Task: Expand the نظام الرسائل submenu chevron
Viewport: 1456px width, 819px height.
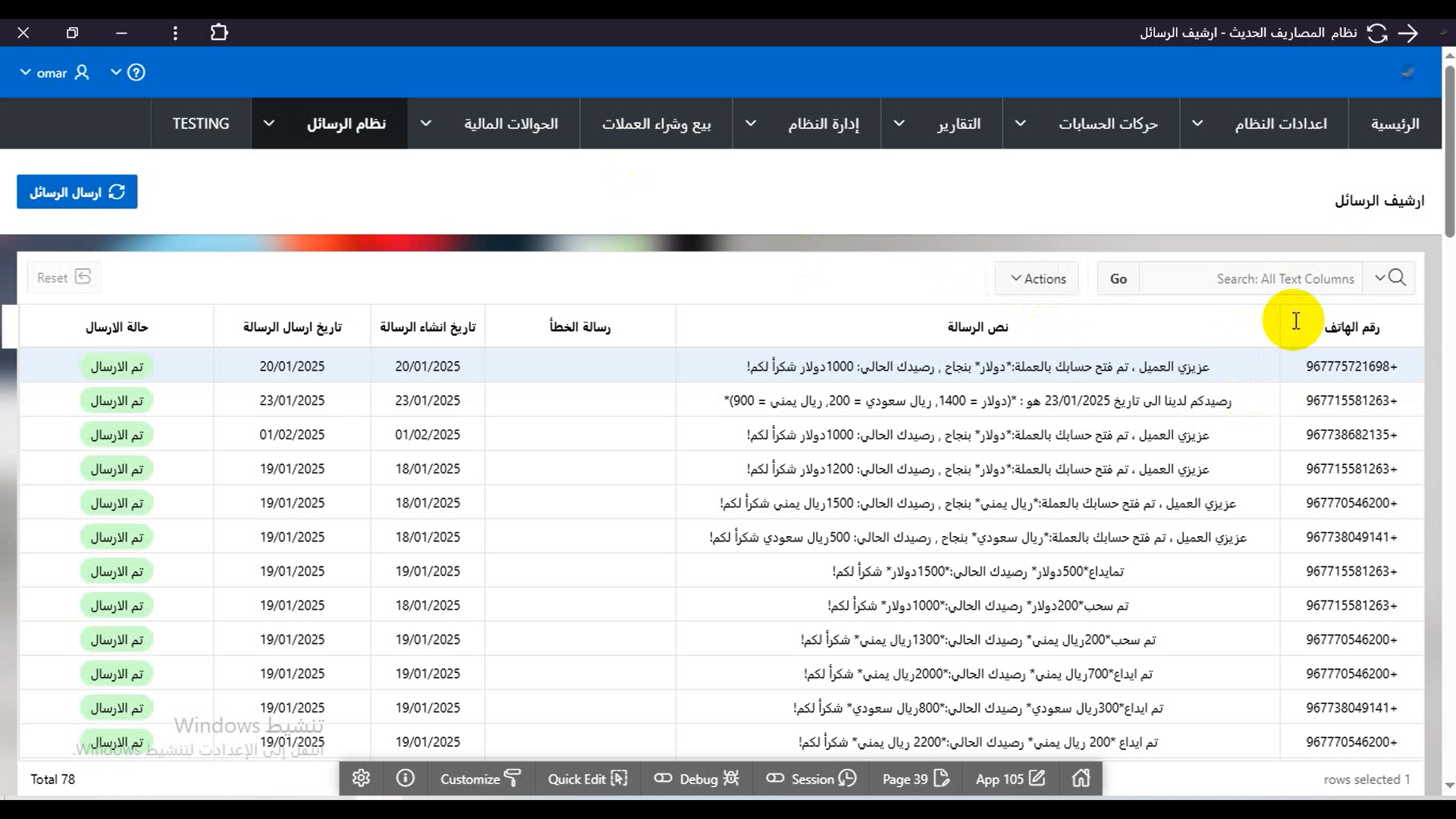Action: click(268, 124)
